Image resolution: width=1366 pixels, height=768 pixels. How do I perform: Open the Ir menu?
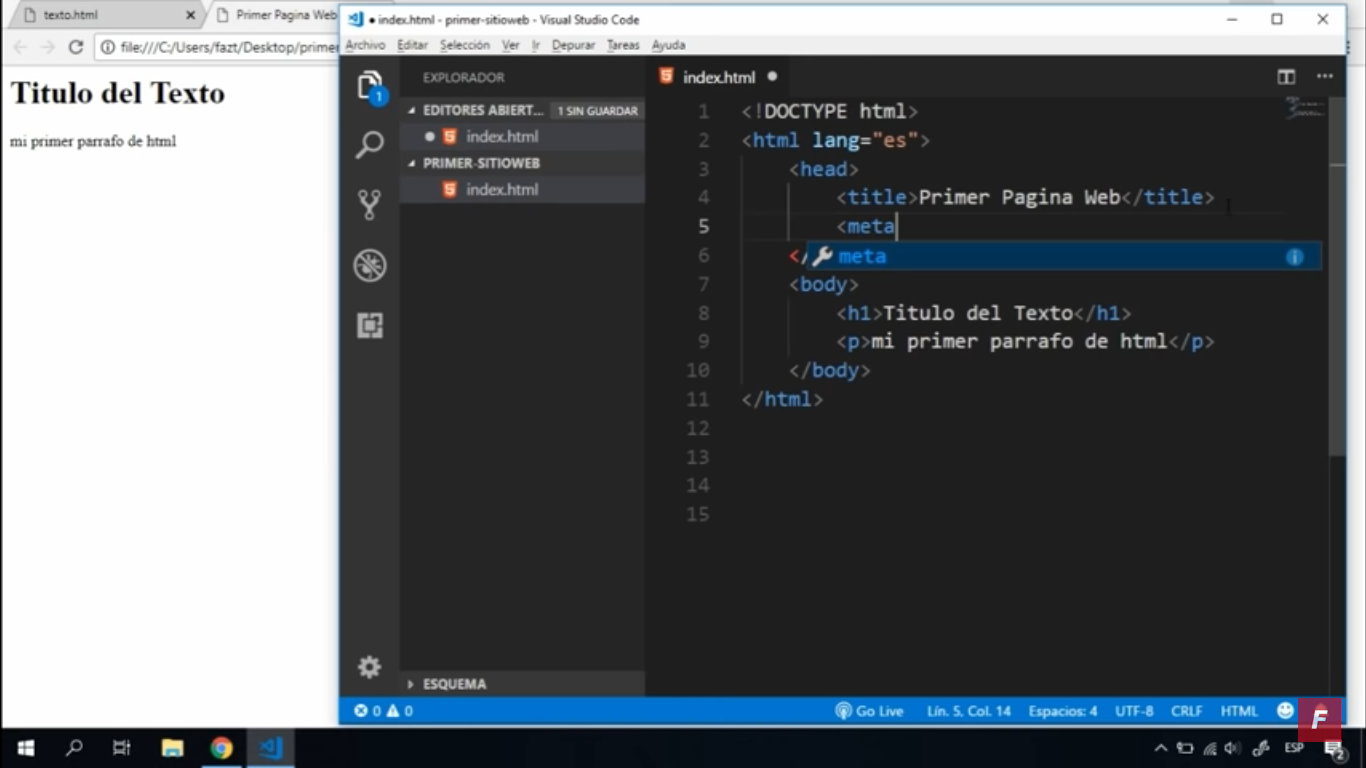point(536,45)
